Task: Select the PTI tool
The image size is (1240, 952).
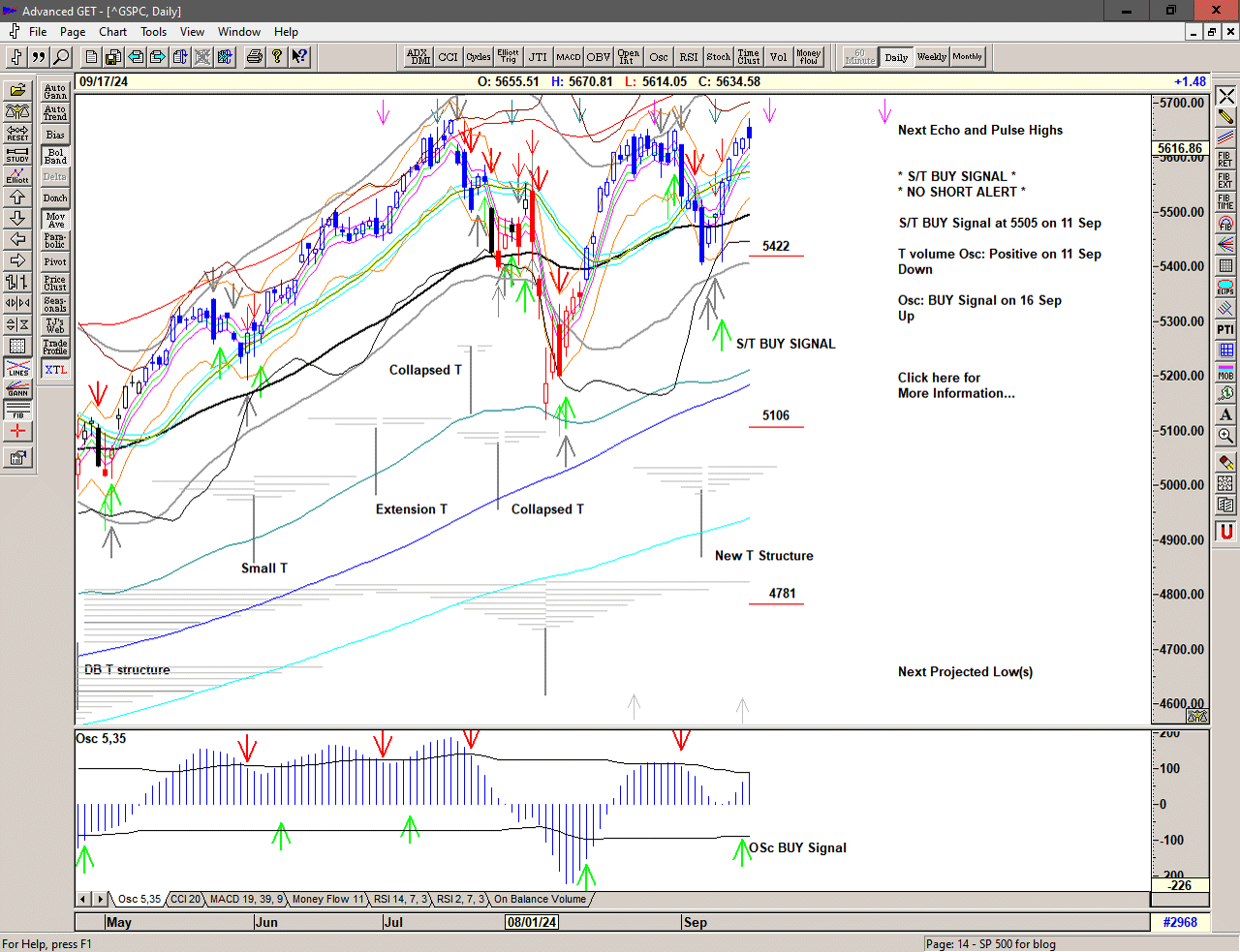Action: 1225,330
